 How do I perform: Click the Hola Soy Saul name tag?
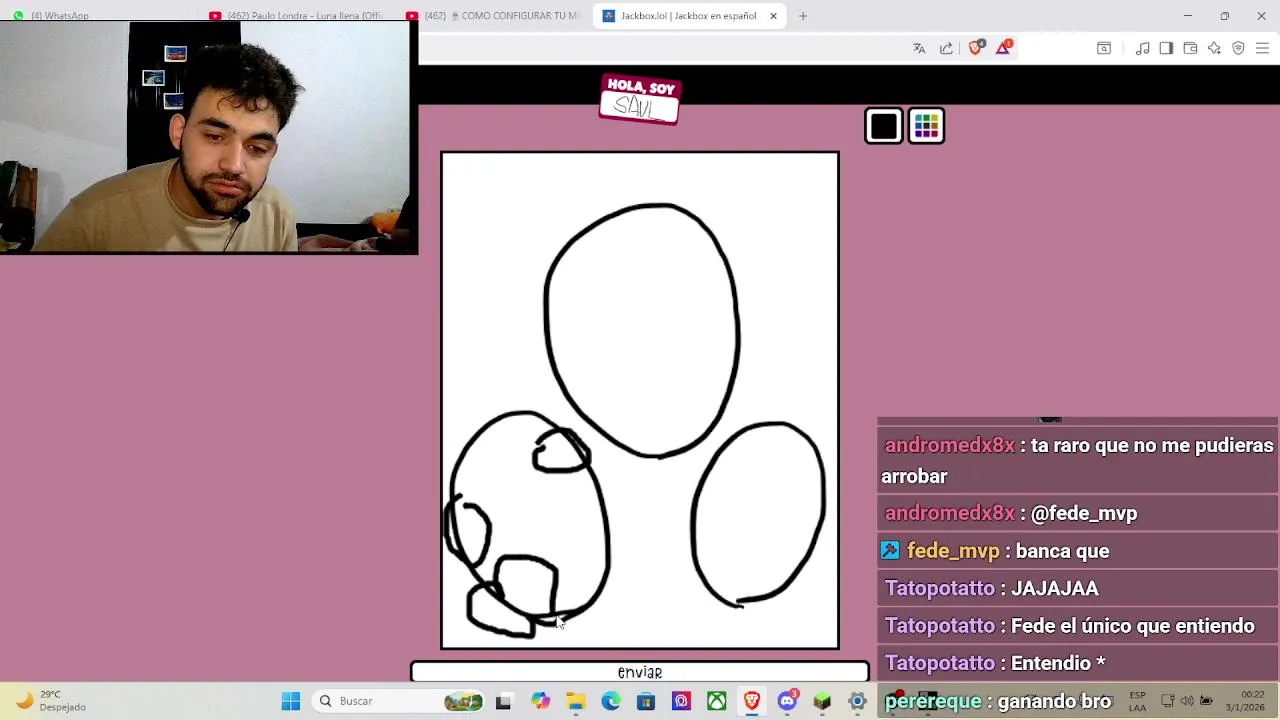[640, 99]
